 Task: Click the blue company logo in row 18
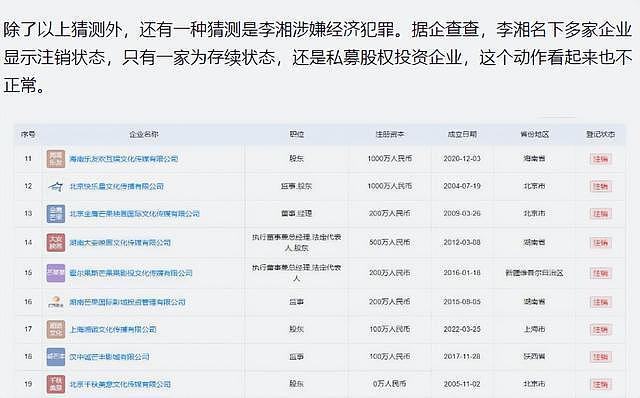pos(56,357)
